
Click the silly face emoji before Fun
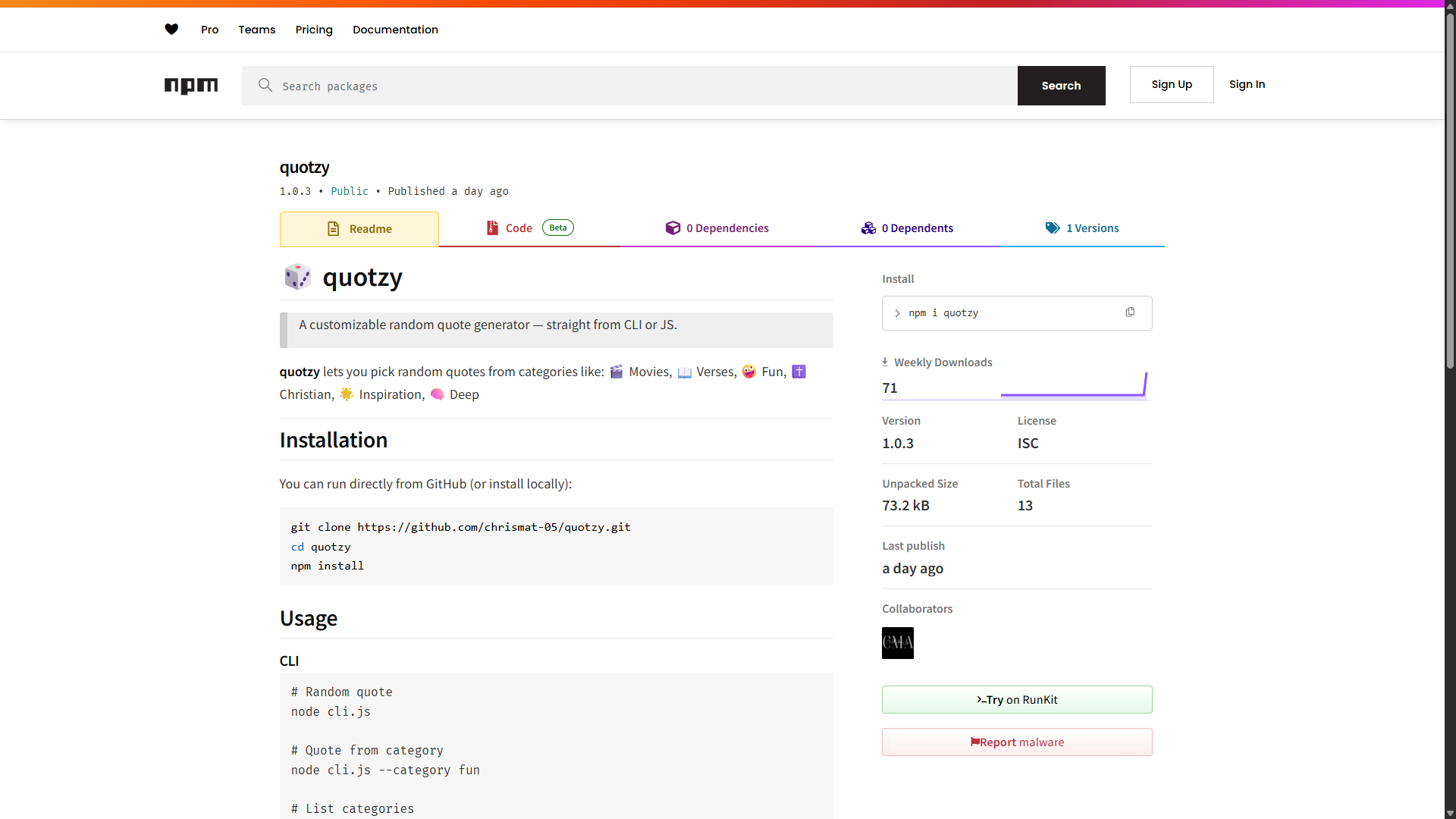click(749, 372)
